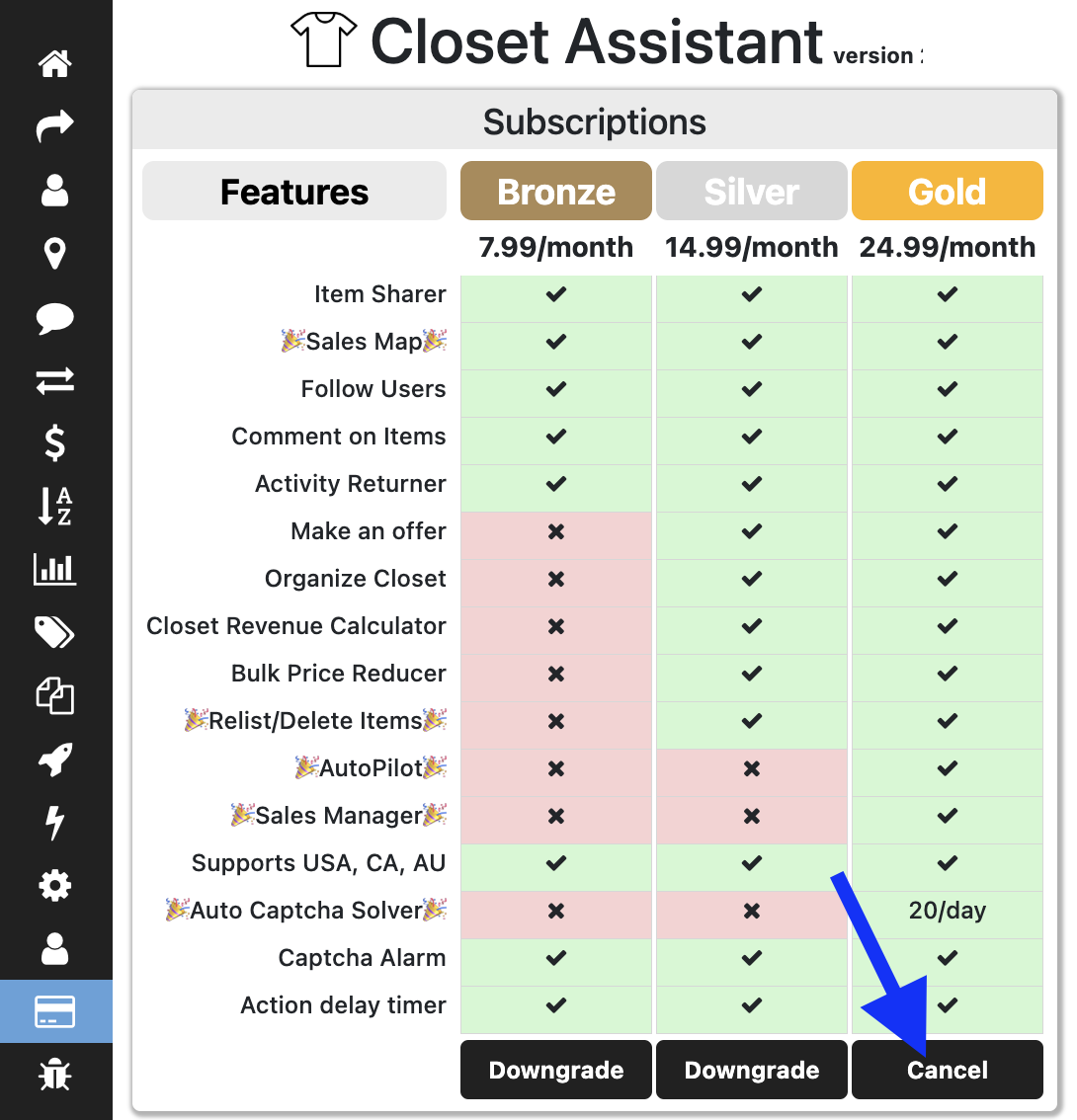Image resolution: width=1077 pixels, height=1120 pixels.
Task: Click the Silver plan header
Action: [x=752, y=191]
